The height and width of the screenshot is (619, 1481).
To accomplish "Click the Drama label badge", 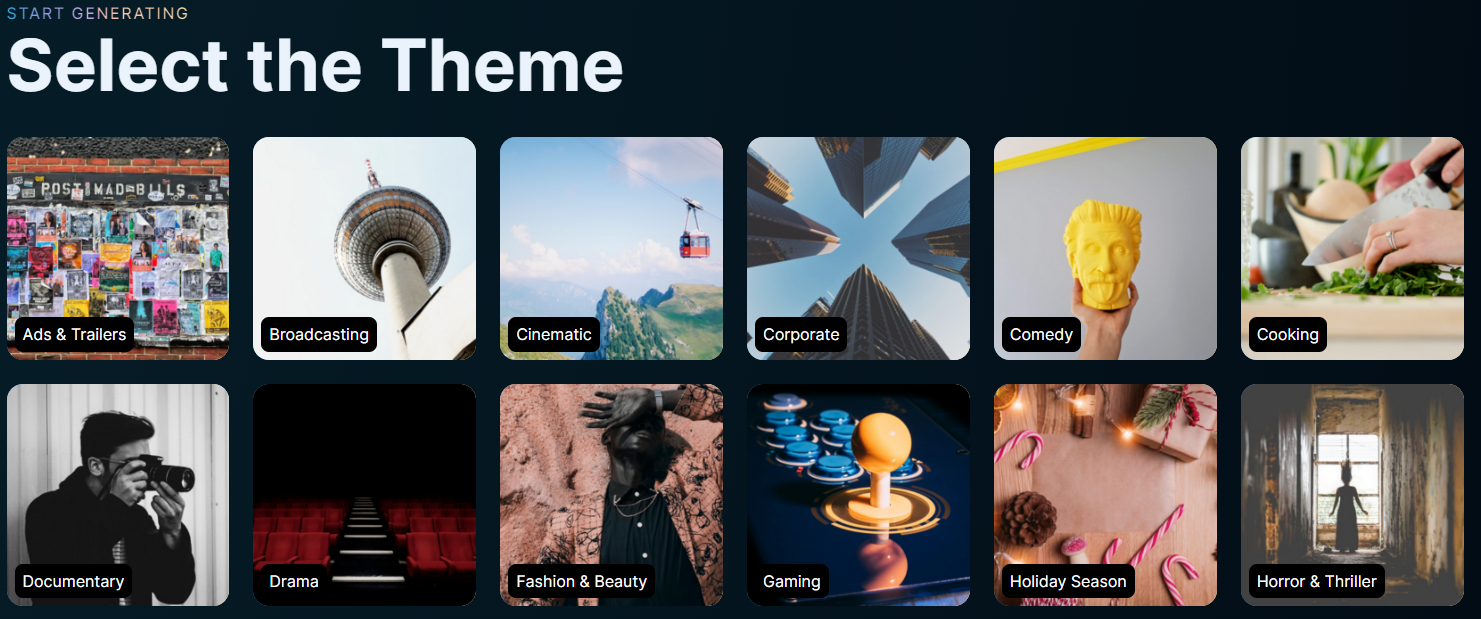I will (x=294, y=581).
